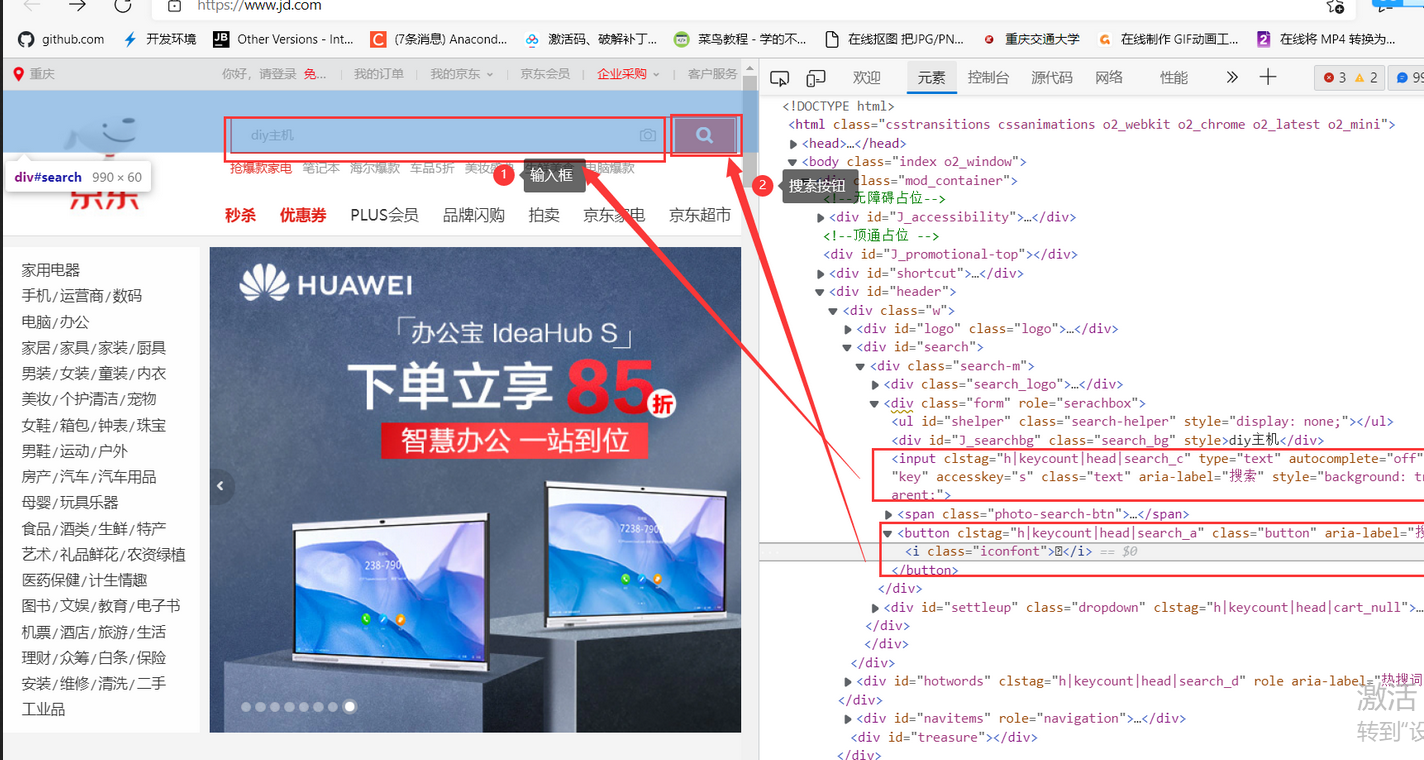This screenshot has height=760, width=1424.
Task: Open 企业采购 dropdown
Action: click(628, 74)
